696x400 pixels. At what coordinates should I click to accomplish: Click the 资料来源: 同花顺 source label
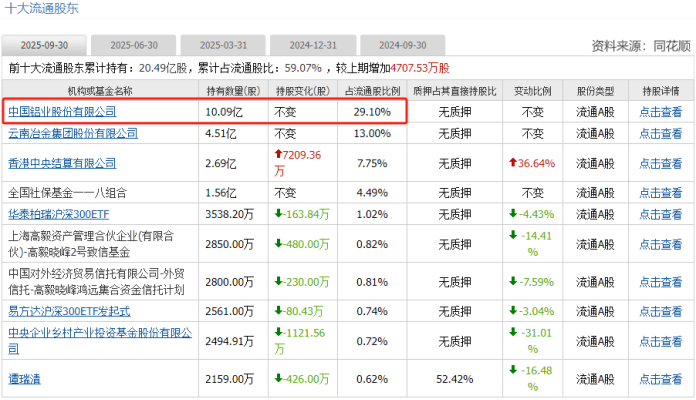[x=641, y=46]
